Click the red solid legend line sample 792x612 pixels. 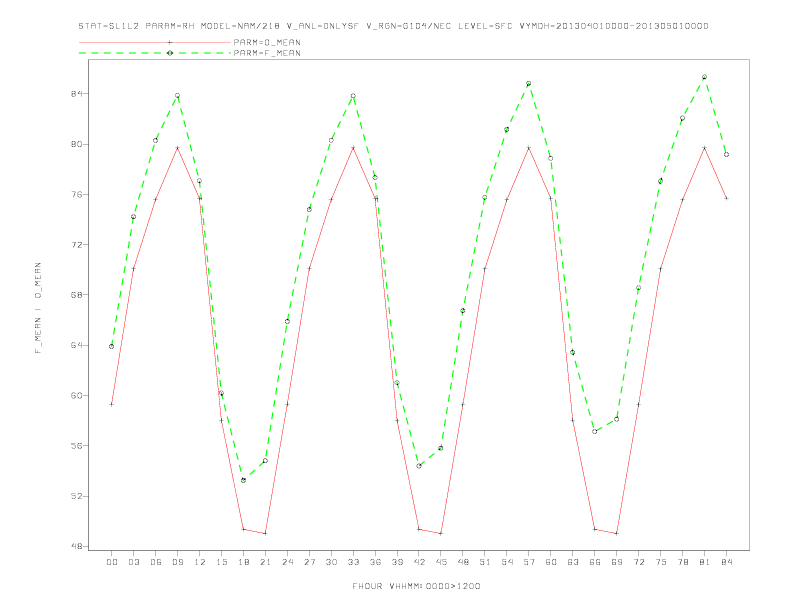point(155,42)
